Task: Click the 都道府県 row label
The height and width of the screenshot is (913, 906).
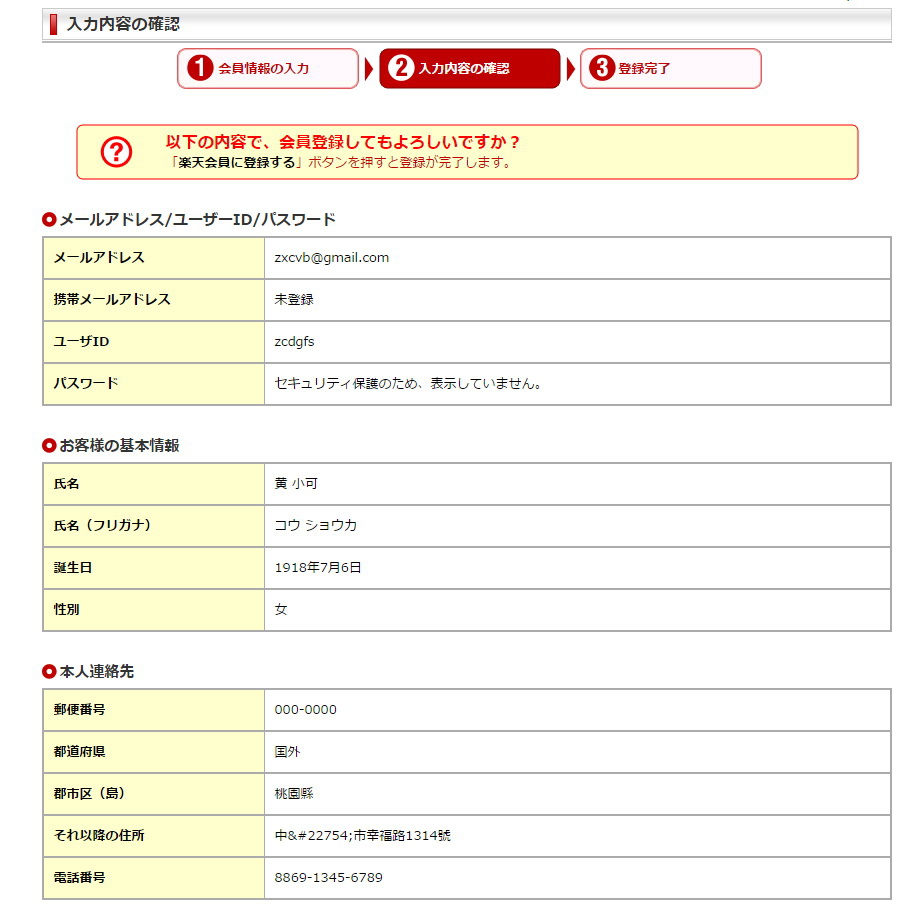Action: (79, 752)
